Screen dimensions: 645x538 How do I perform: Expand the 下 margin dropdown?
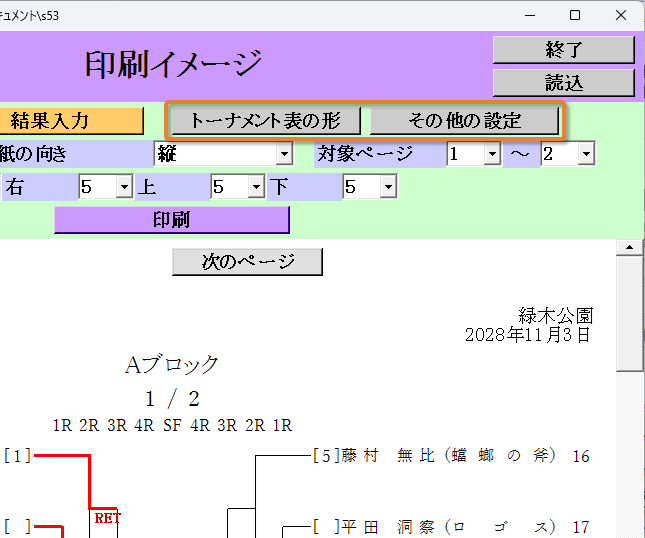388,187
